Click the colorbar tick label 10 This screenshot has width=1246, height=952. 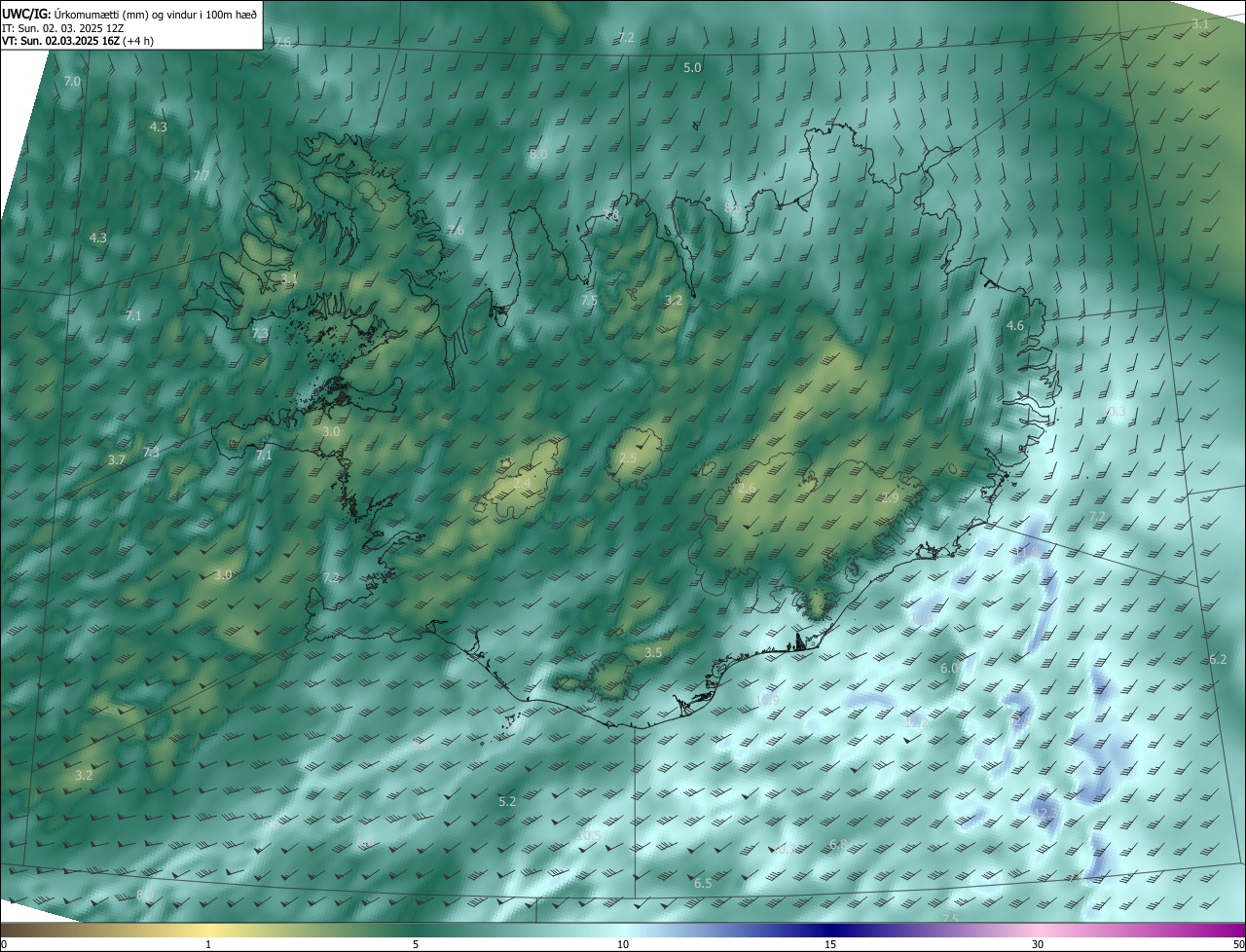(623, 945)
